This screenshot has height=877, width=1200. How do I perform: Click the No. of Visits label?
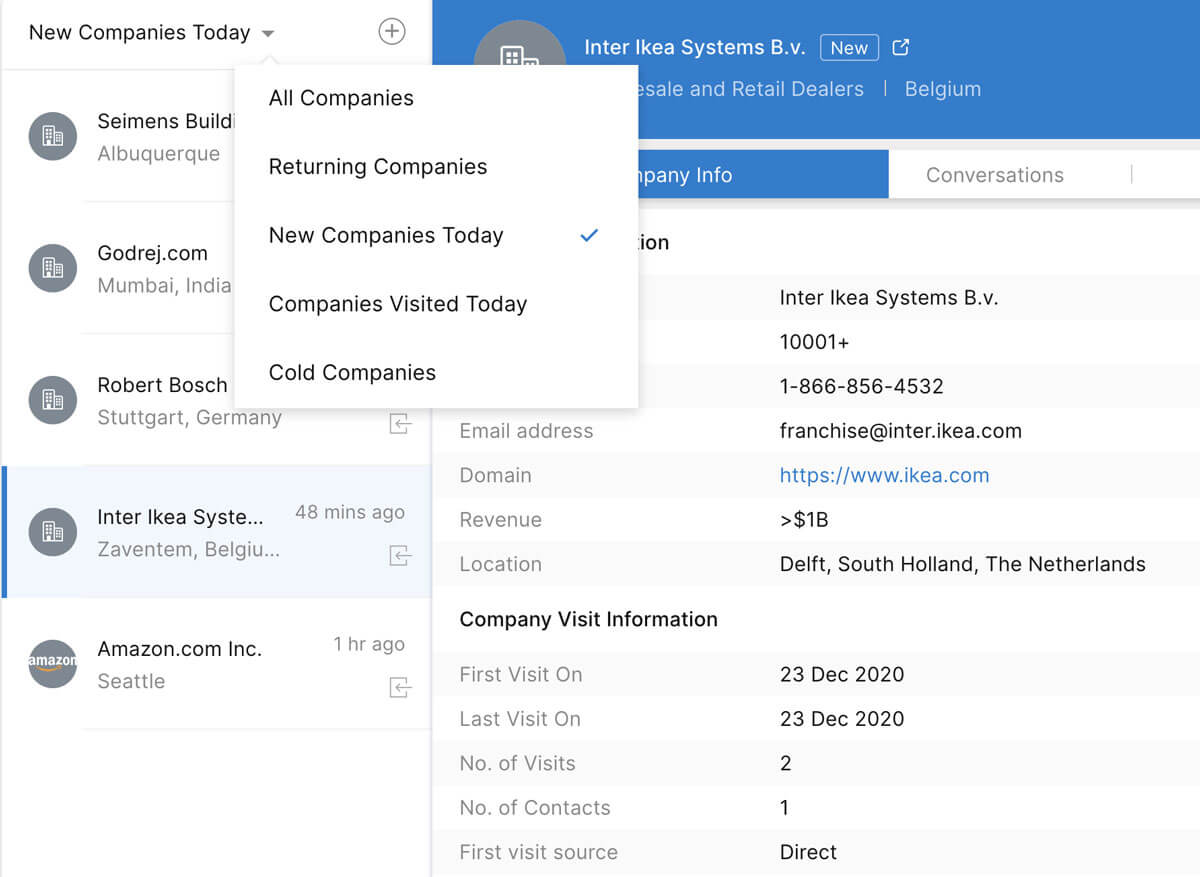click(x=517, y=764)
